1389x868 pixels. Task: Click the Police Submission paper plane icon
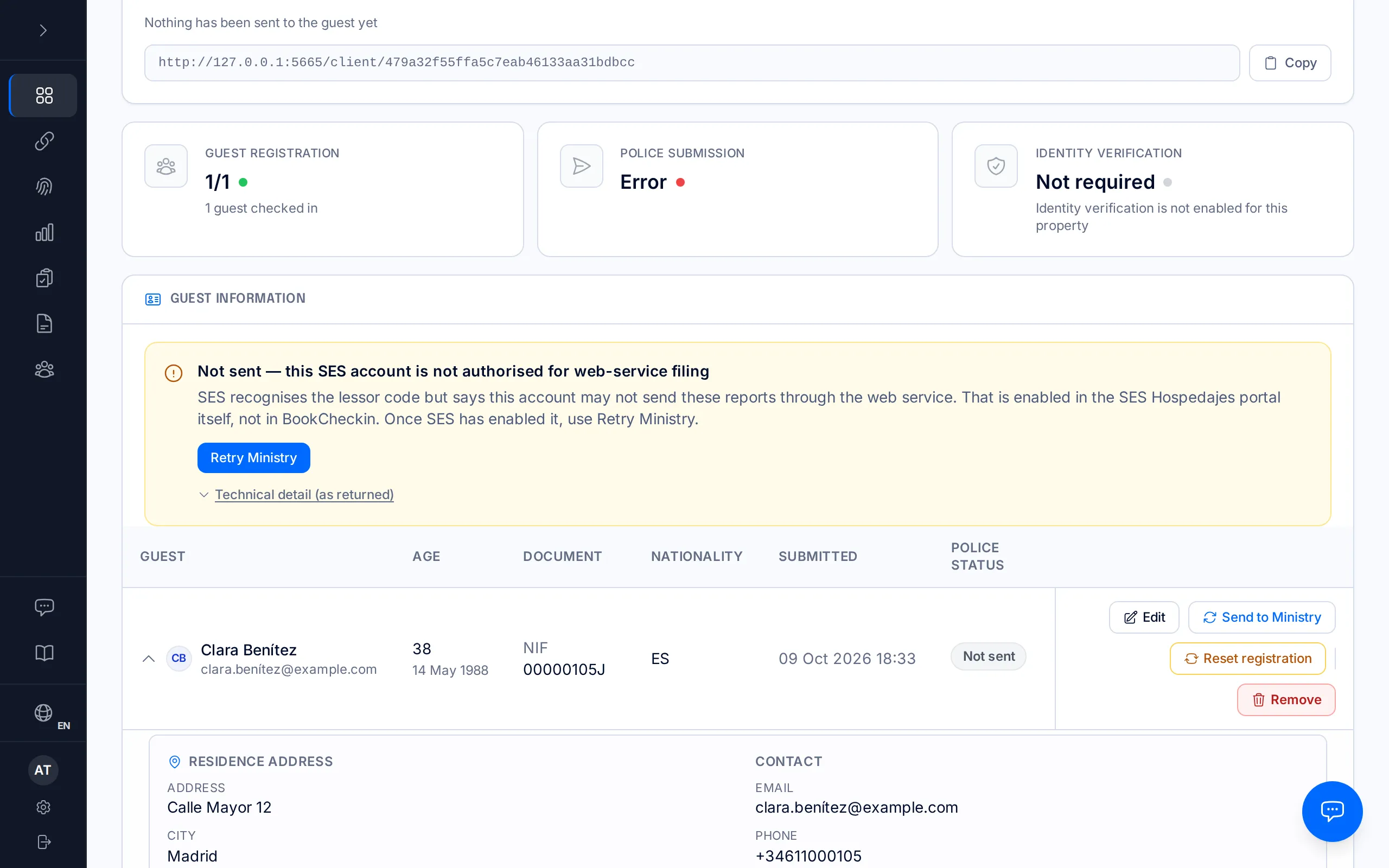click(582, 167)
